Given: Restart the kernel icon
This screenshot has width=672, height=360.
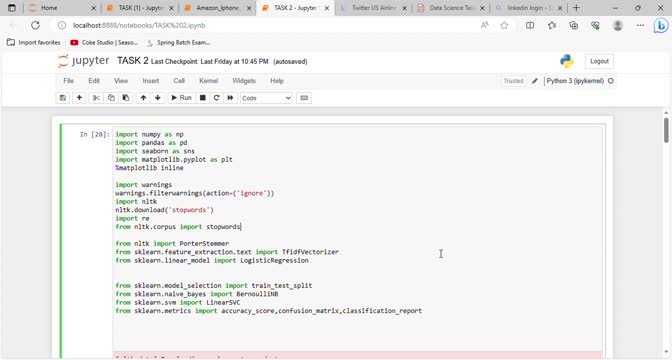Looking at the screenshot, I should [x=216, y=98].
